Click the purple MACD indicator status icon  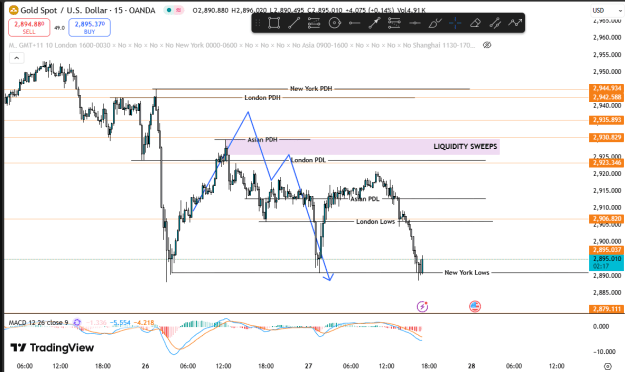click(x=77, y=322)
